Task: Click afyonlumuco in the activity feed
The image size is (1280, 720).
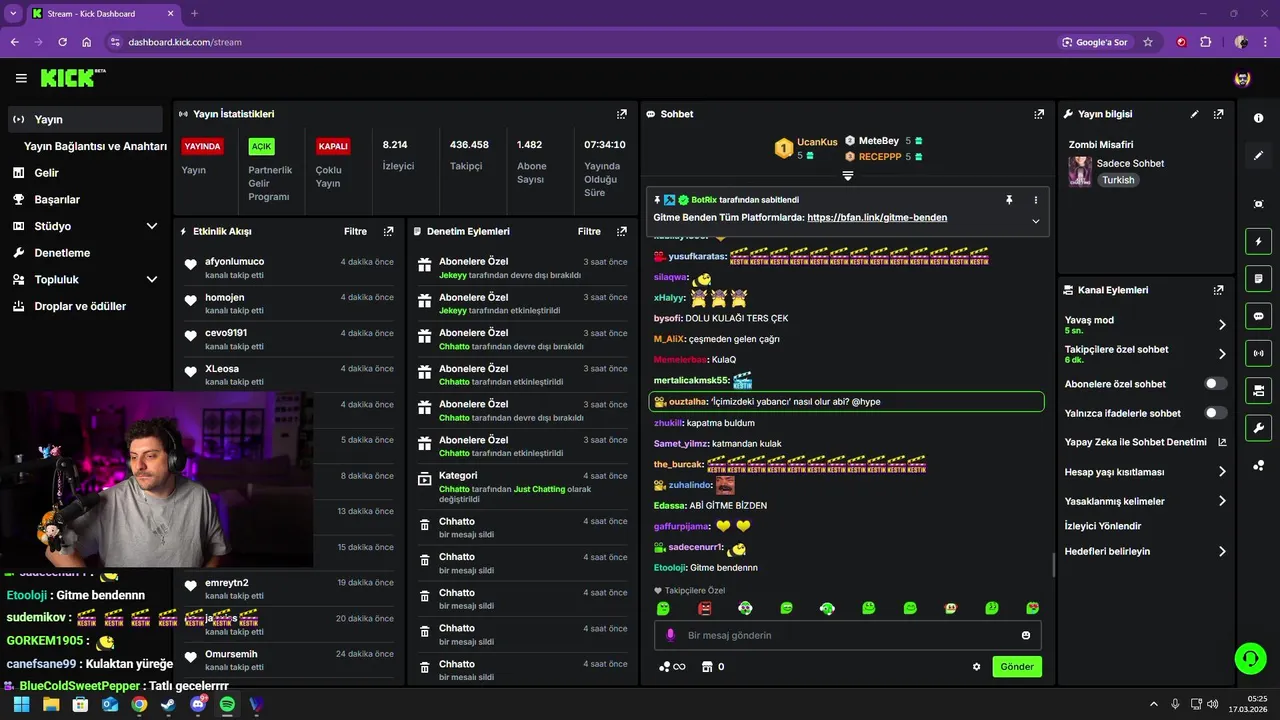Action: coord(235,262)
